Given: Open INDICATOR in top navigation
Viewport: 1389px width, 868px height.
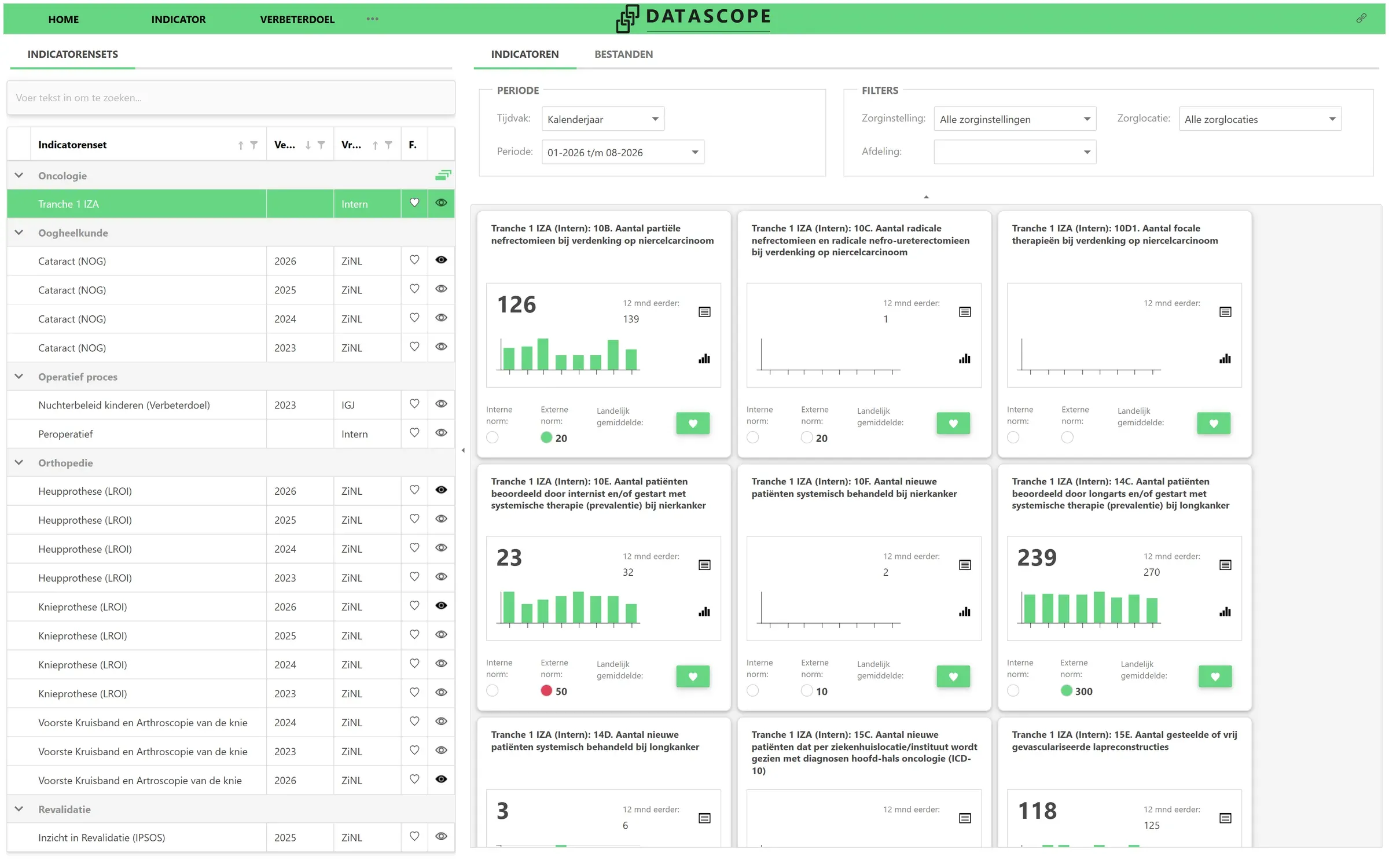Looking at the screenshot, I should pos(178,20).
